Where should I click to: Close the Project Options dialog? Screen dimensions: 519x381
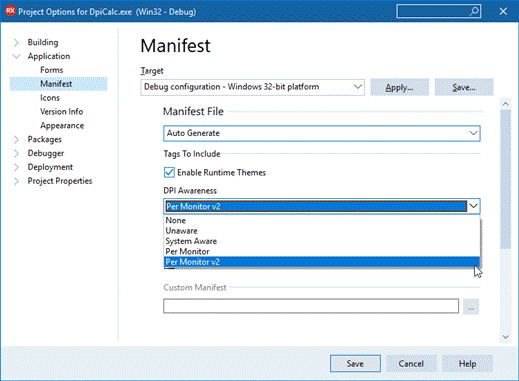[x=503, y=11]
